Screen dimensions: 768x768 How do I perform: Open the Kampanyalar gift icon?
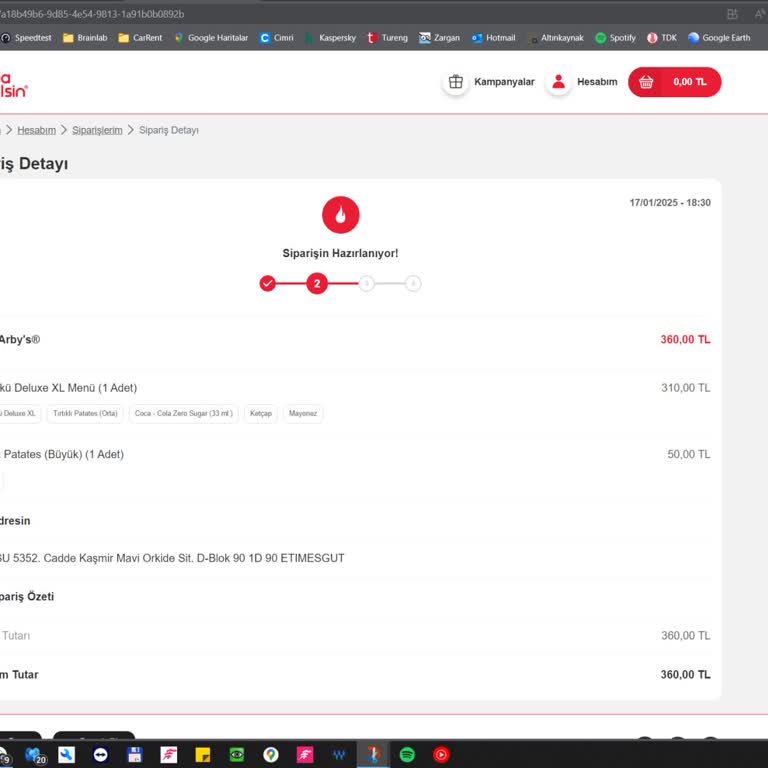456,82
